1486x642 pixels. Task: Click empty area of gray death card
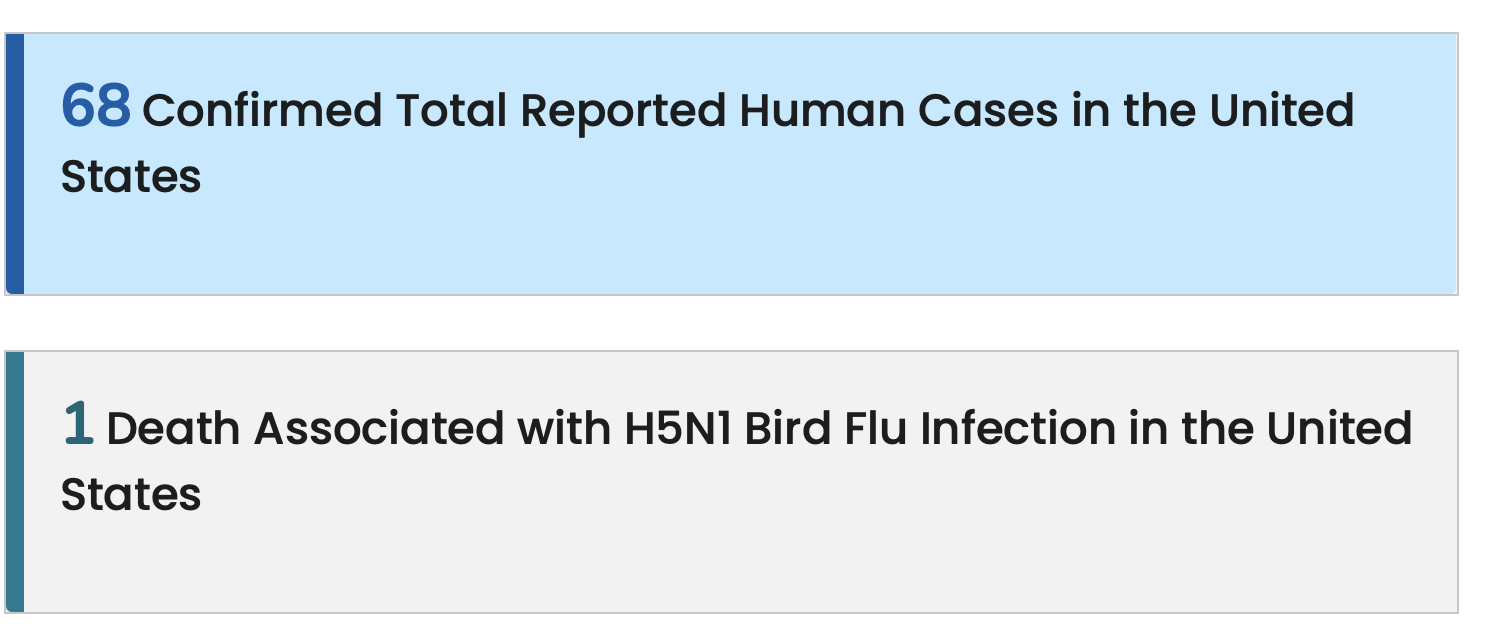pyautogui.click(x=740, y=565)
